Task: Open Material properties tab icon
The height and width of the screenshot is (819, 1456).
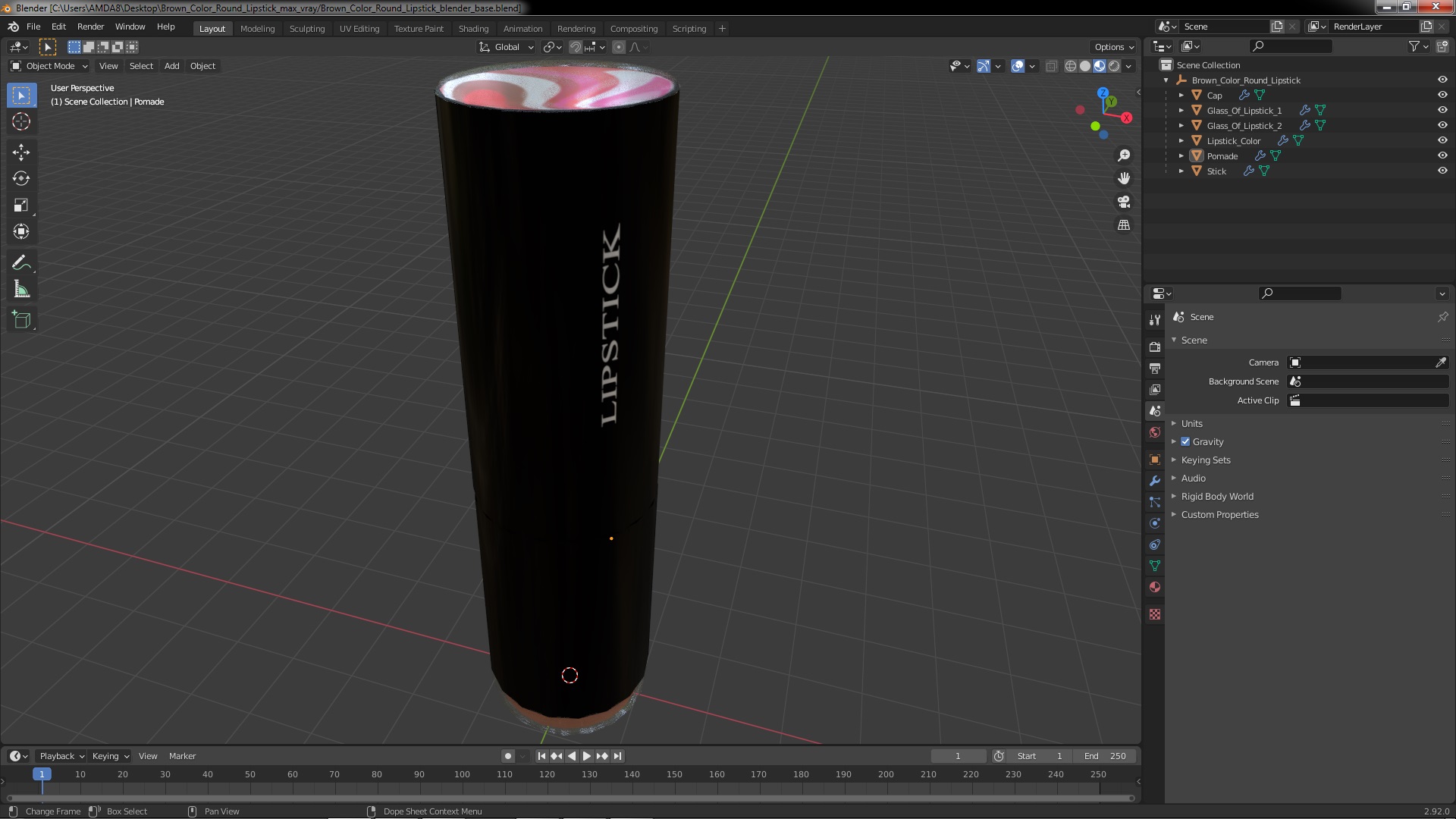Action: pyautogui.click(x=1155, y=587)
